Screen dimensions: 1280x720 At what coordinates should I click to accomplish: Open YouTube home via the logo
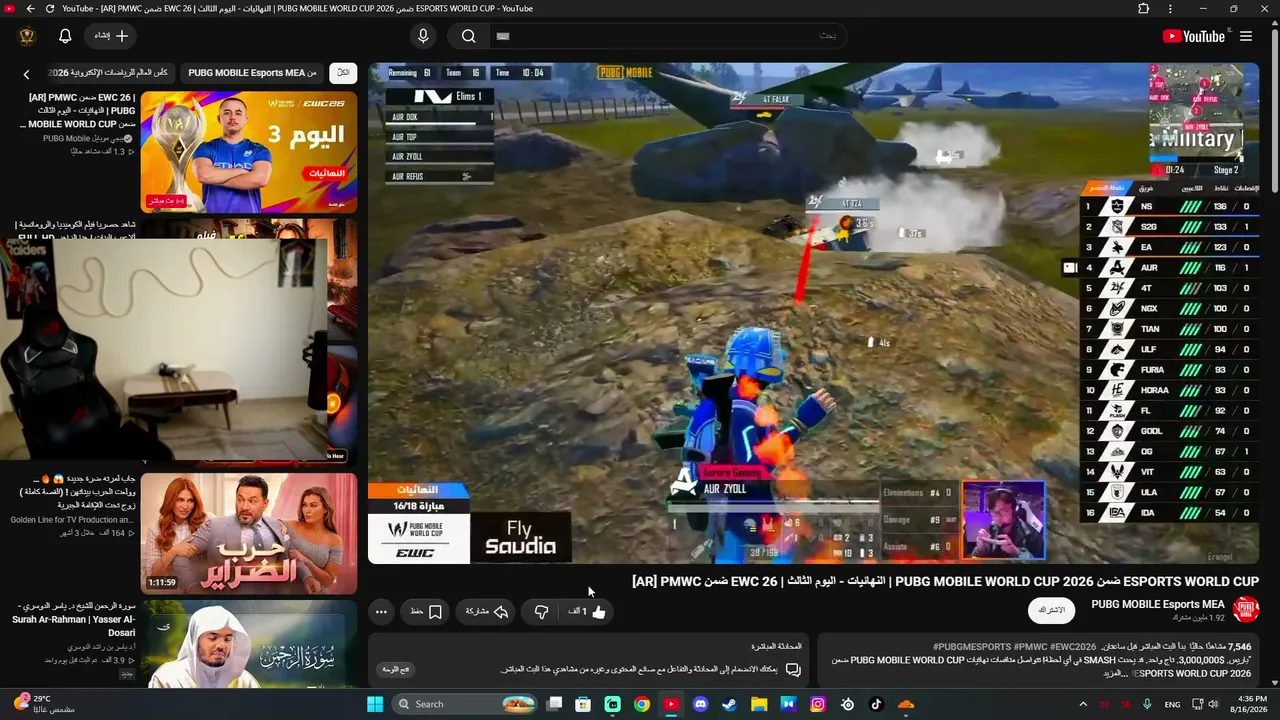pos(1193,36)
